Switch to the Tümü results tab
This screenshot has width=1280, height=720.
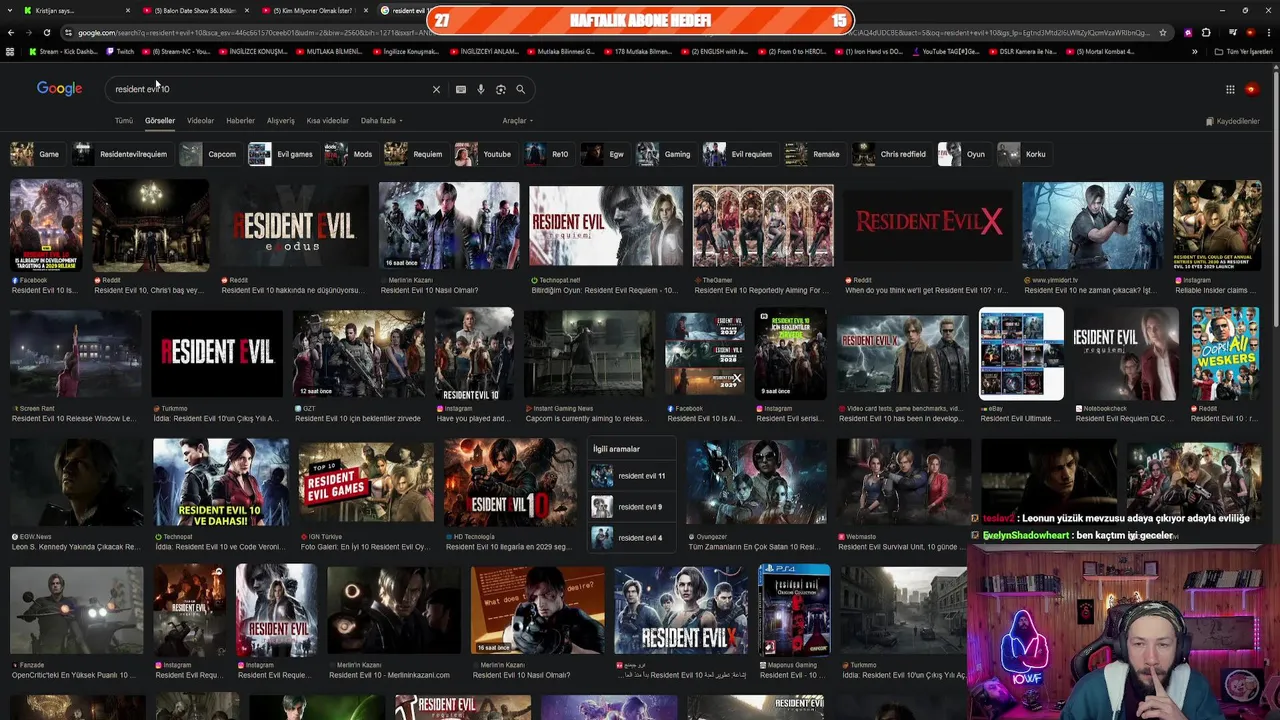(124, 121)
